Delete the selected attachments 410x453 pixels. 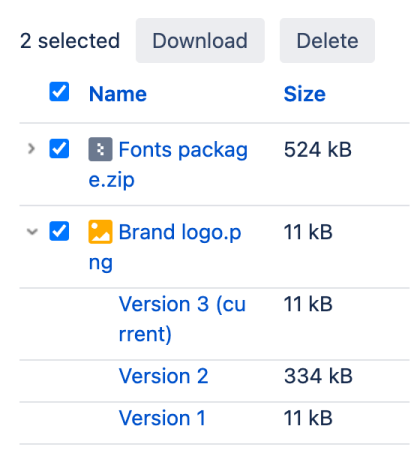click(x=327, y=41)
